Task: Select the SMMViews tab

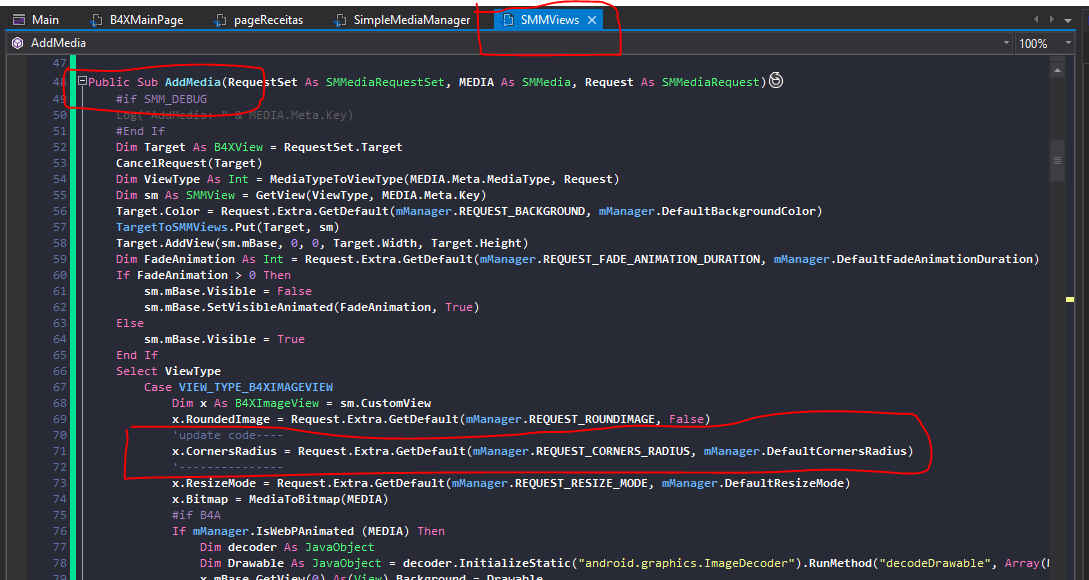Action: point(549,20)
